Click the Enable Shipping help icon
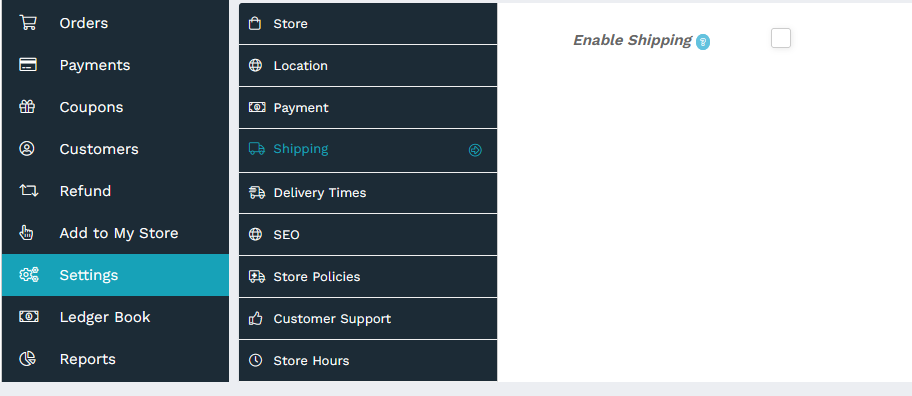912x396 pixels. (703, 42)
